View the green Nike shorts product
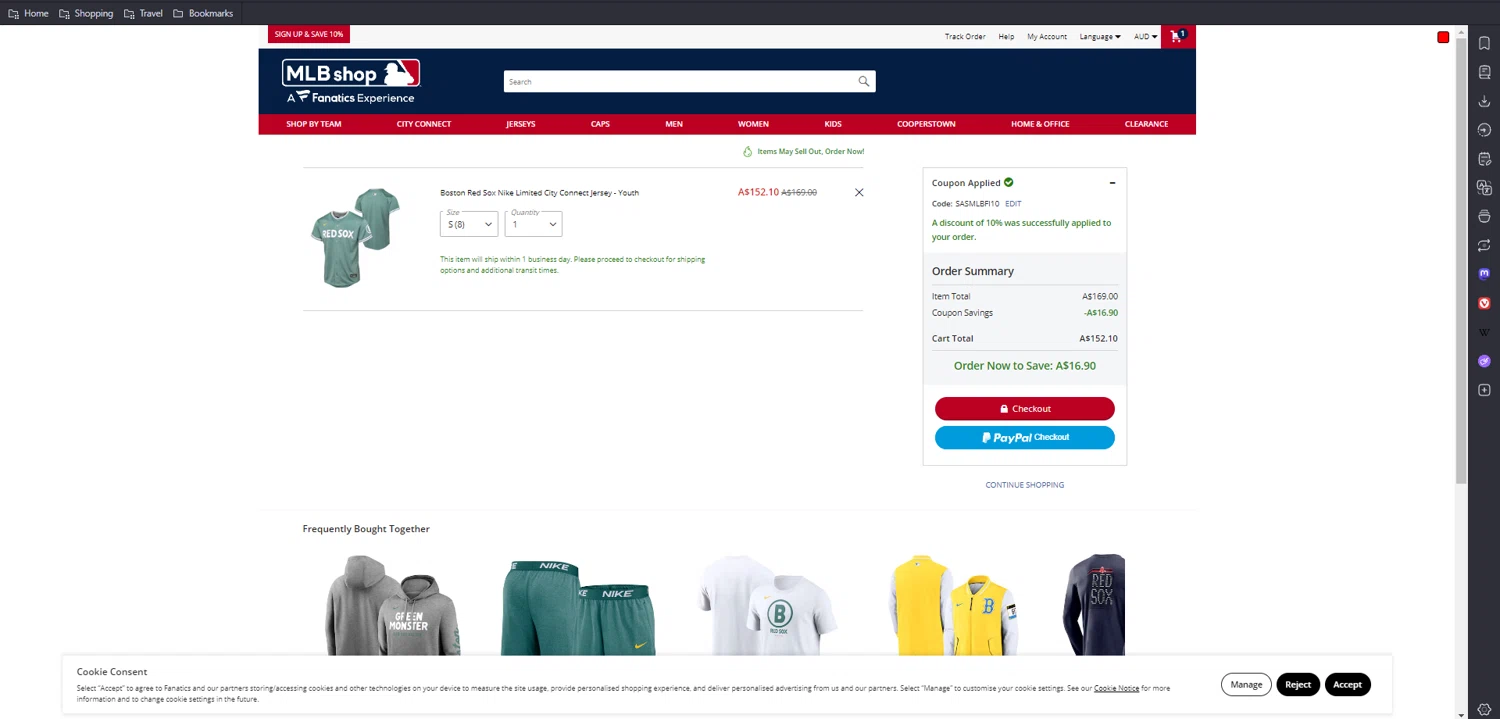 click(x=578, y=606)
